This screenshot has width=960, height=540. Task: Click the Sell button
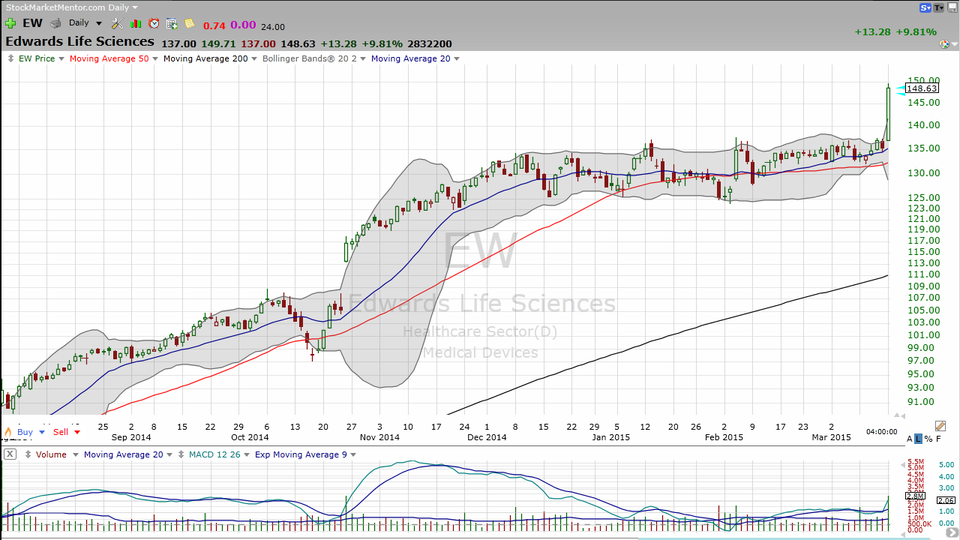coord(61,432)
